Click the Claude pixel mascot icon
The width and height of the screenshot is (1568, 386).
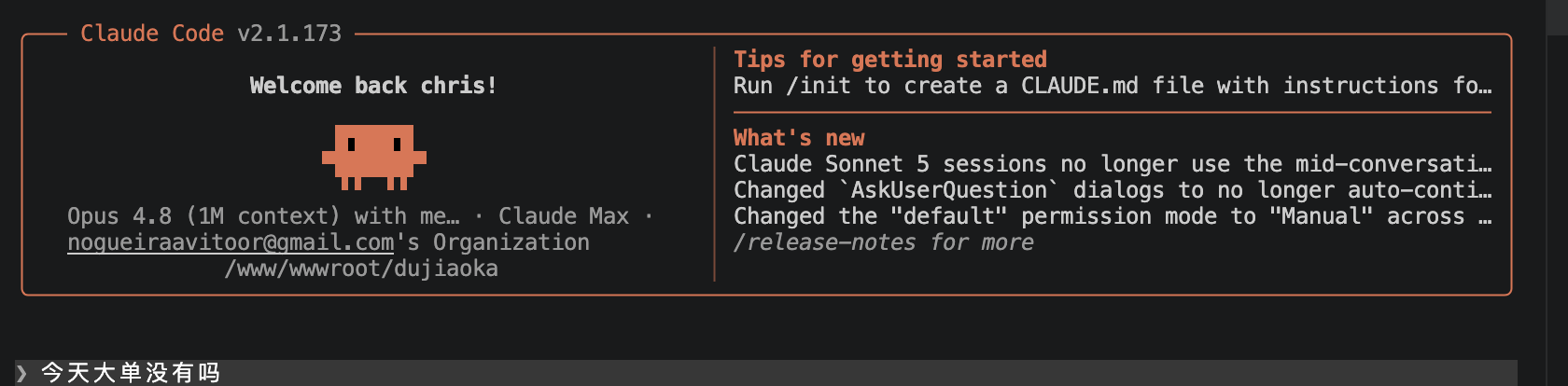click(374, 157)
